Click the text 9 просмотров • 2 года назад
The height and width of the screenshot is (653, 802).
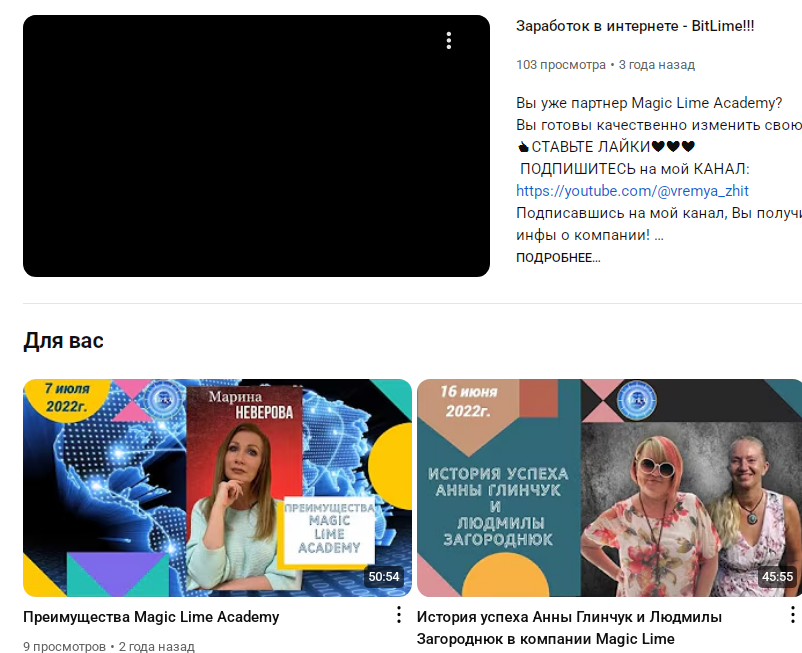[x=109, y=646]
